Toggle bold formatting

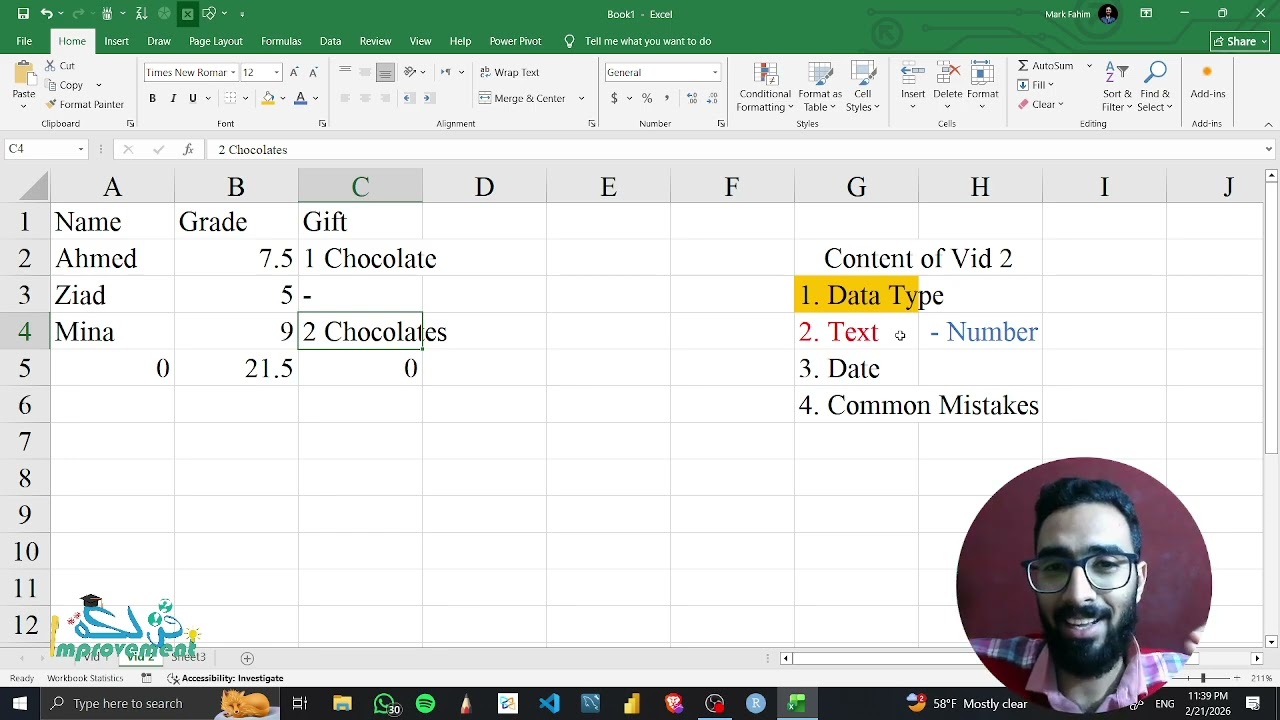tap(152, 98)
